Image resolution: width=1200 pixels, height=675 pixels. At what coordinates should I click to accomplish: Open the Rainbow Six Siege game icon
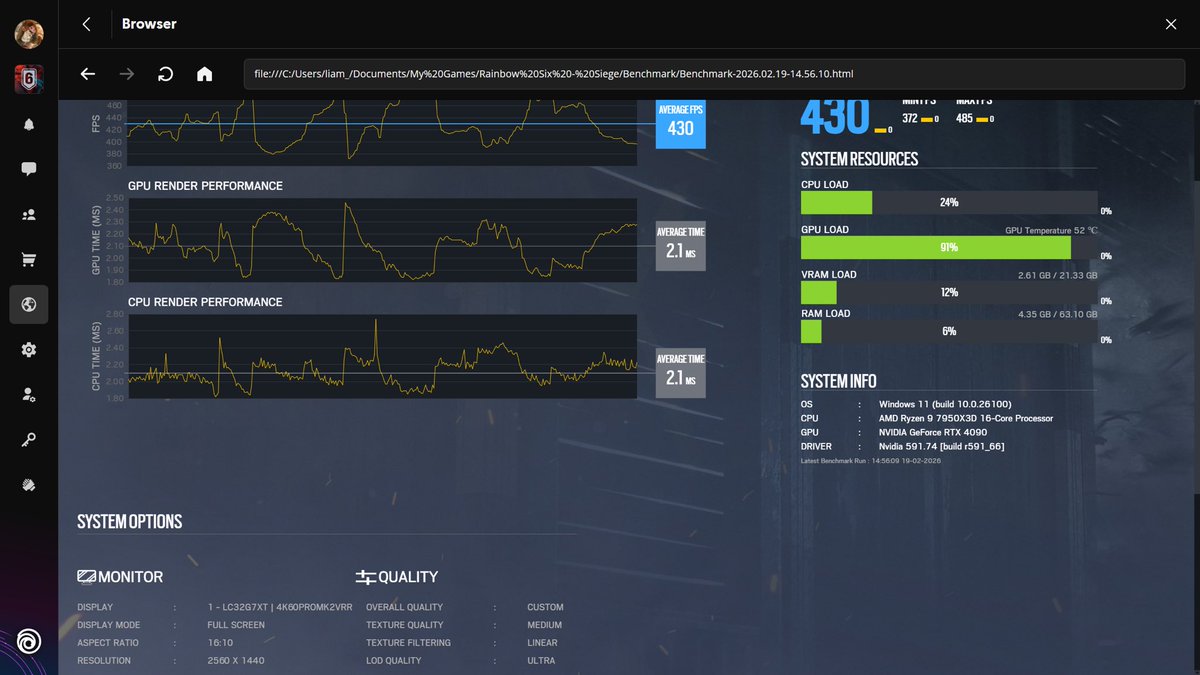28,79
